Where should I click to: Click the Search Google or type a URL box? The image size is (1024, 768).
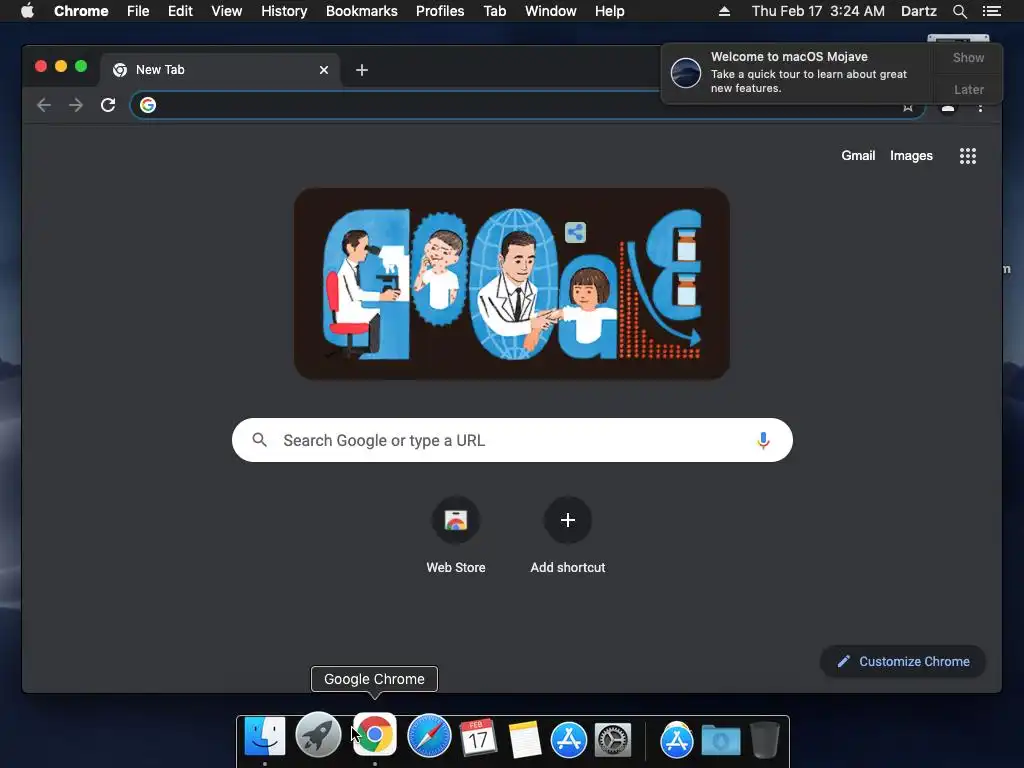[512, 440]
